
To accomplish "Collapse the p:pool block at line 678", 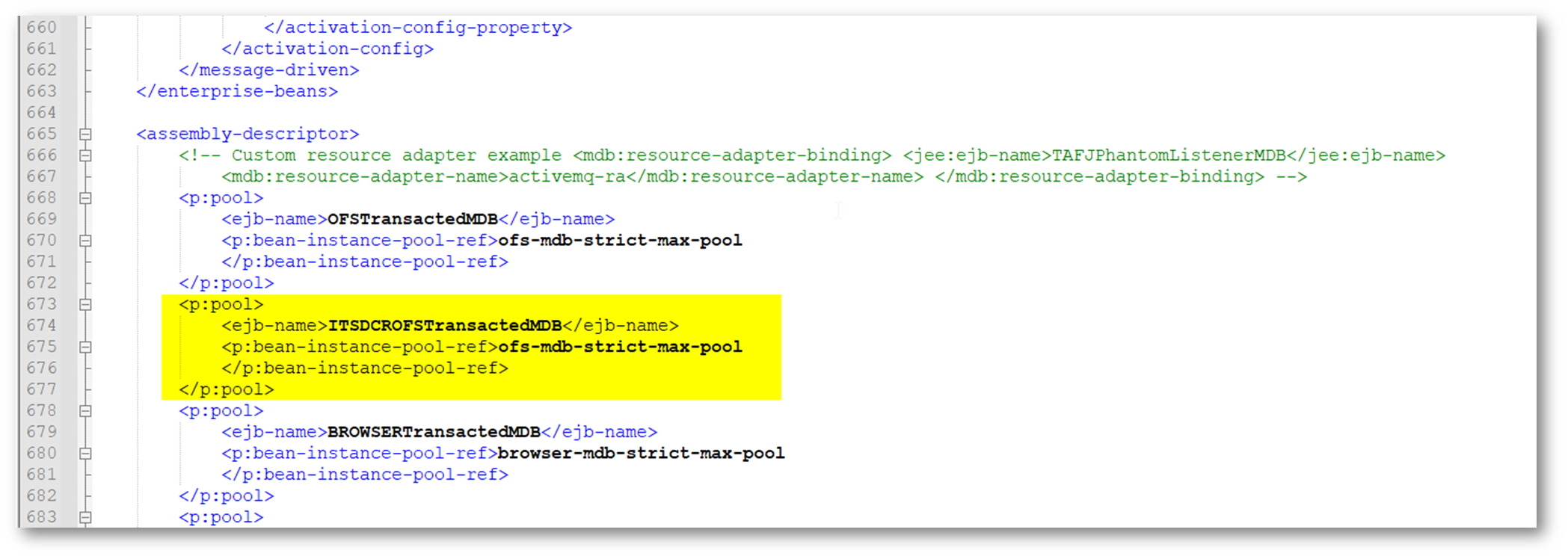I will click(85, 411).
